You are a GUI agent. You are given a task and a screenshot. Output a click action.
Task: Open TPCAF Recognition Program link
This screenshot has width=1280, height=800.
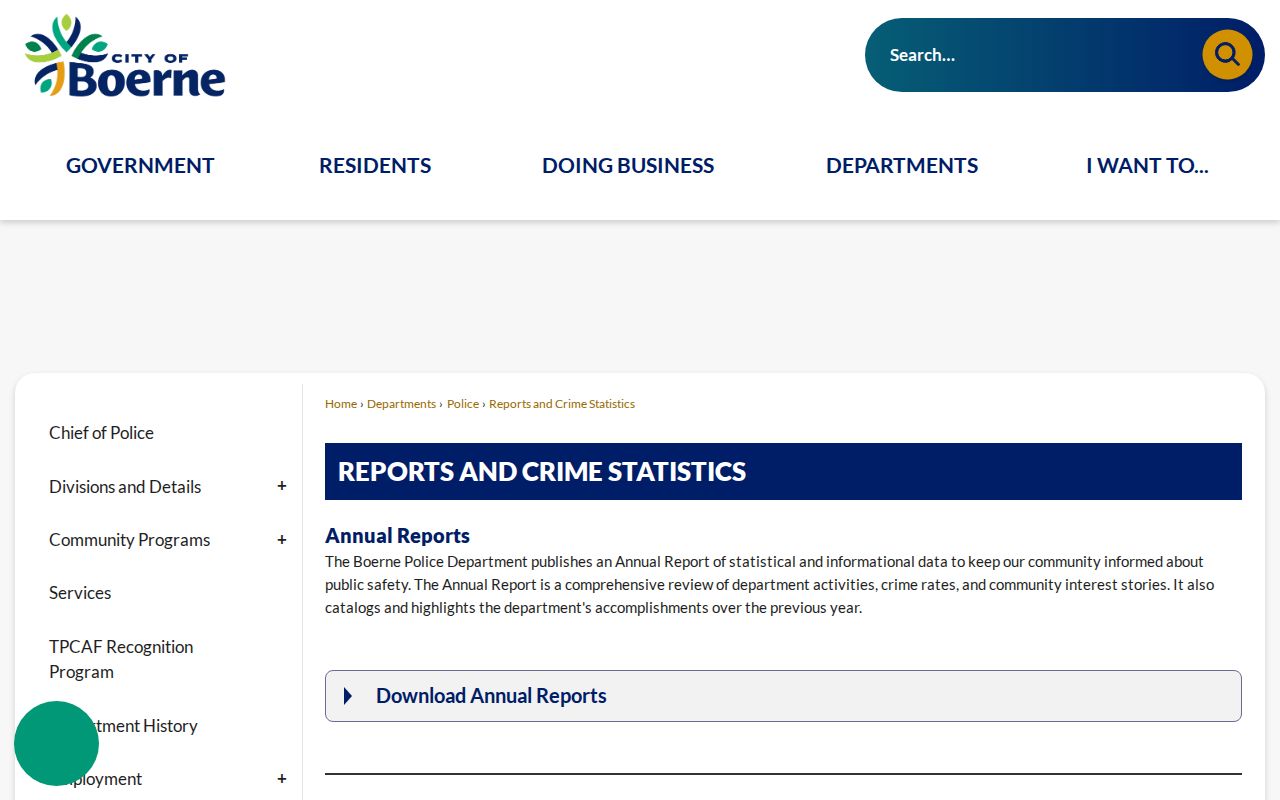pos(121,659)
